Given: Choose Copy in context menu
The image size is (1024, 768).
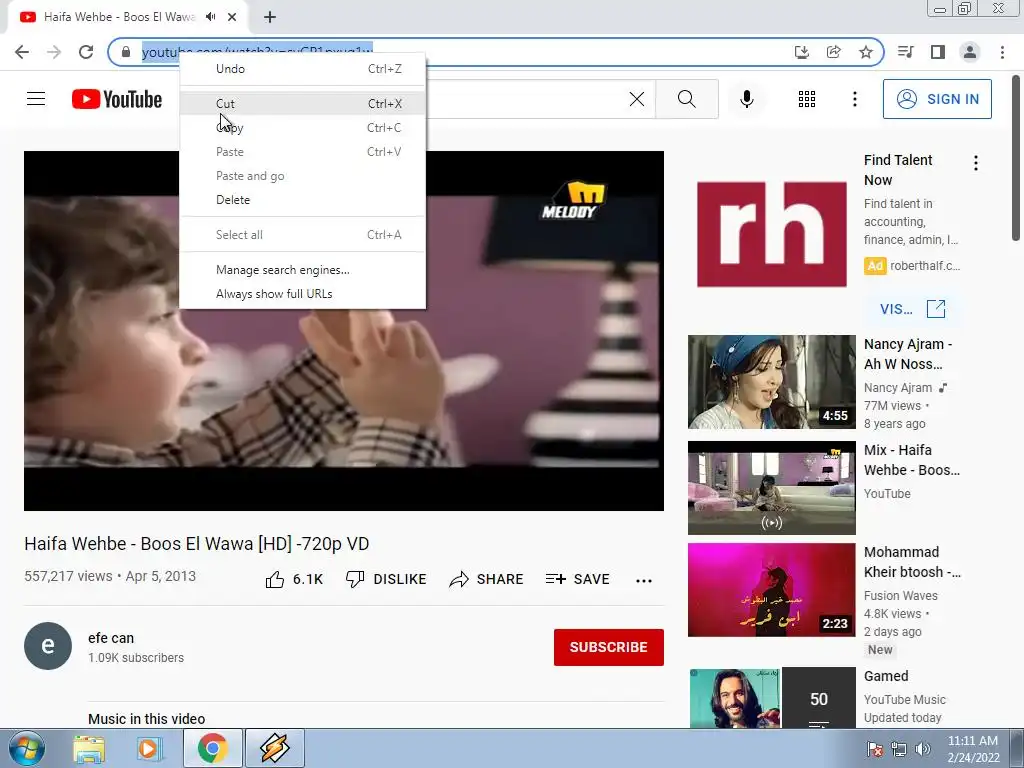Looking at the screenshot, I should click(302, 128).
